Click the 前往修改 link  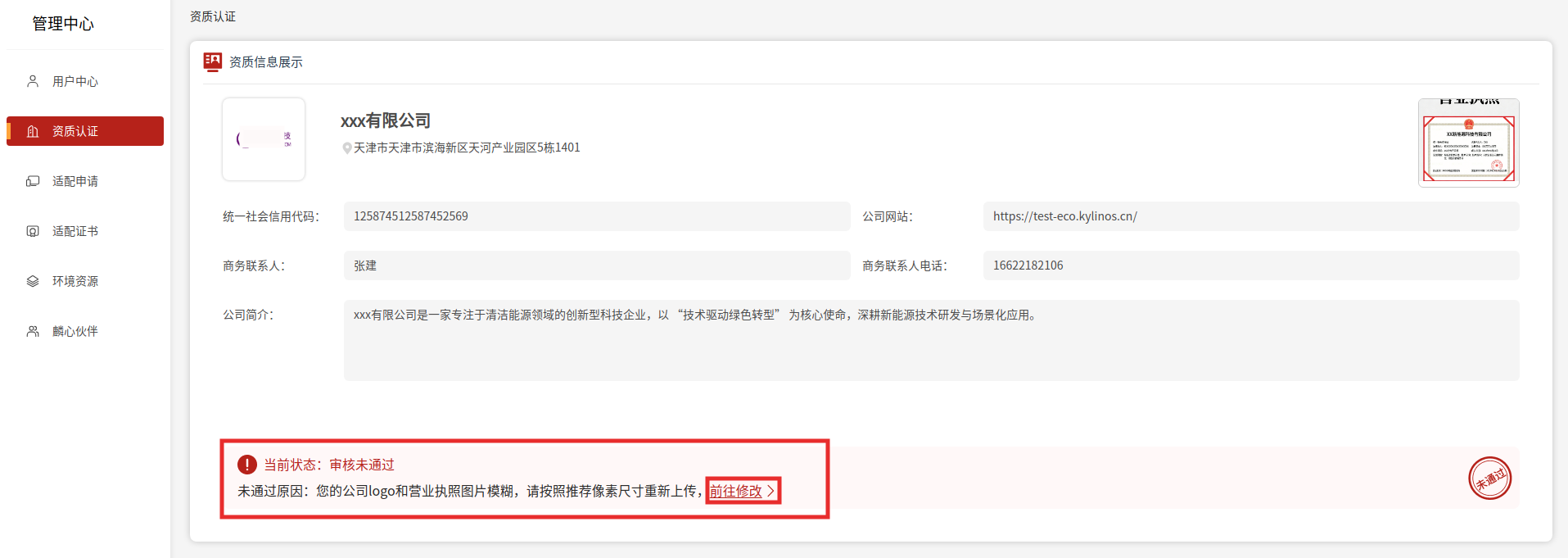click(735, 491)
